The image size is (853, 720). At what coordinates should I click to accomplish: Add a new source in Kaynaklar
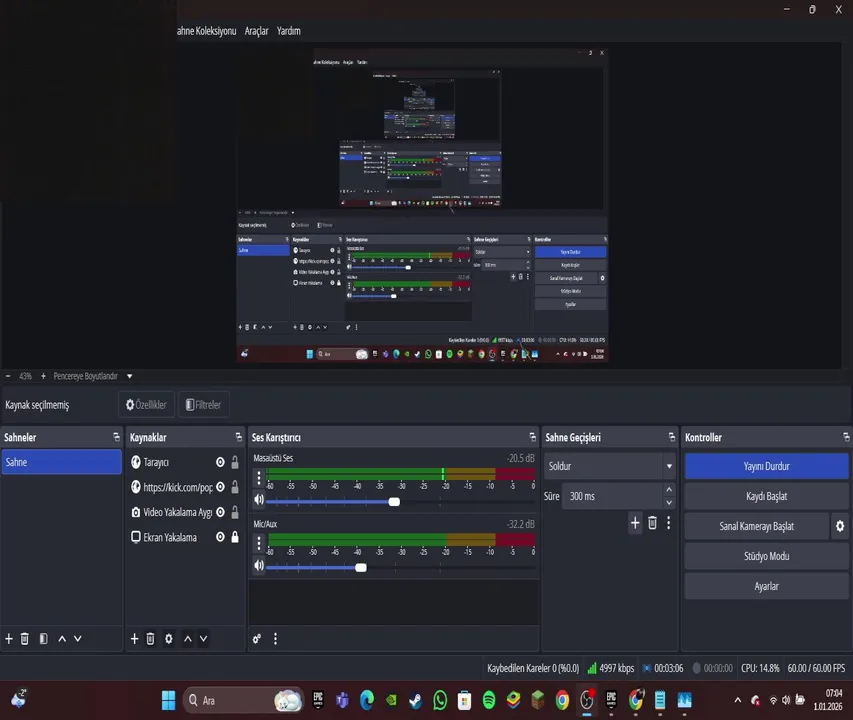[134, 638]
